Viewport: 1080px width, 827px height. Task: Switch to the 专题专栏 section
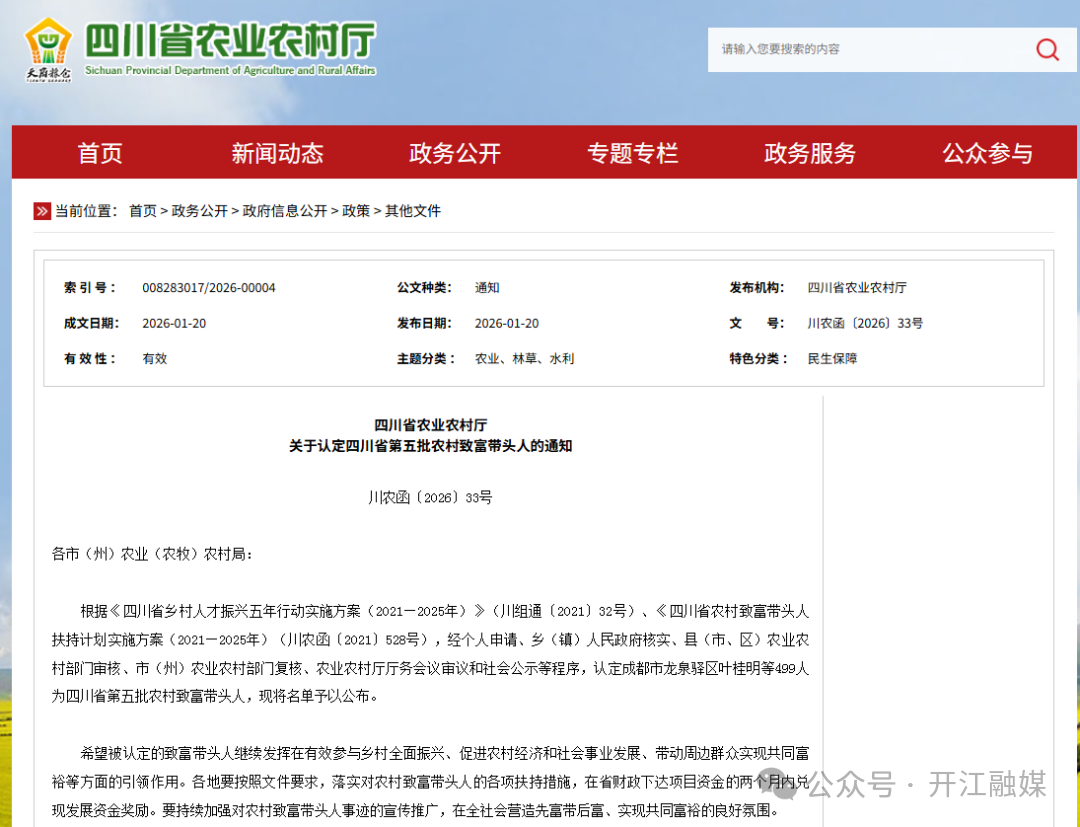(x=632, y=152)
